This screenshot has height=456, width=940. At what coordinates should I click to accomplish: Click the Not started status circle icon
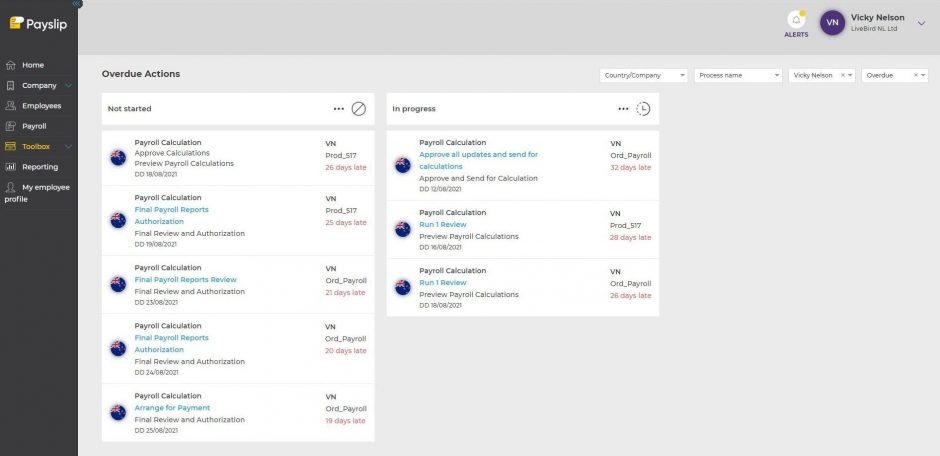[359, 108]
